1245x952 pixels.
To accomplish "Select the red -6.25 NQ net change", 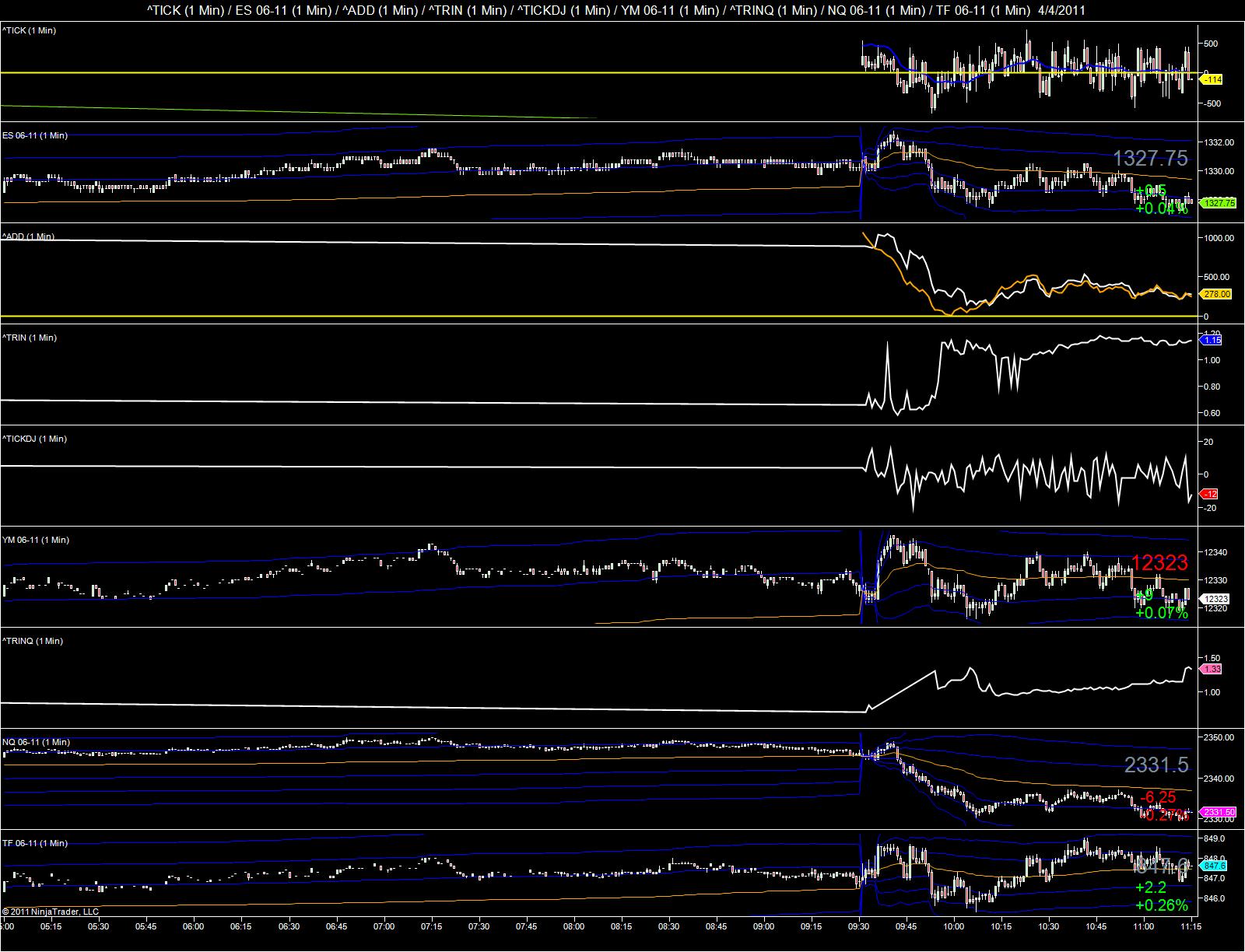I will (x=1158, y=797).
